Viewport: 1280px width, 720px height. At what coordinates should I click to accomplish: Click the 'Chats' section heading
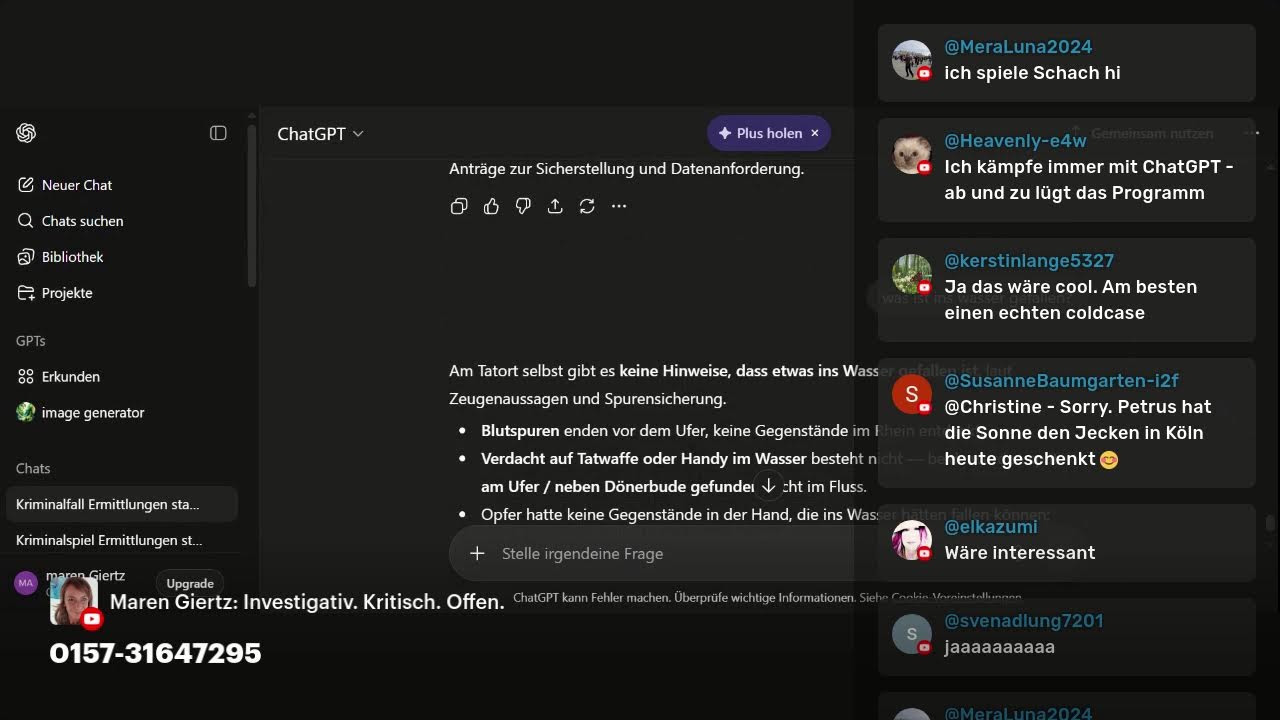tap(33, 468)
